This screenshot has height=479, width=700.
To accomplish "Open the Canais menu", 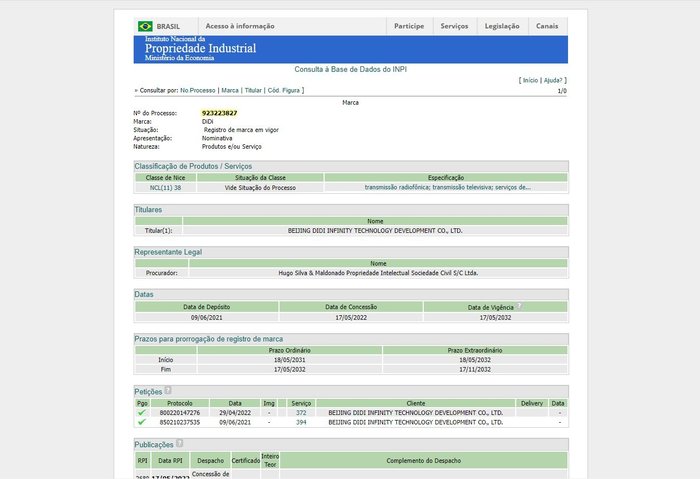I will tap(547, 26).
